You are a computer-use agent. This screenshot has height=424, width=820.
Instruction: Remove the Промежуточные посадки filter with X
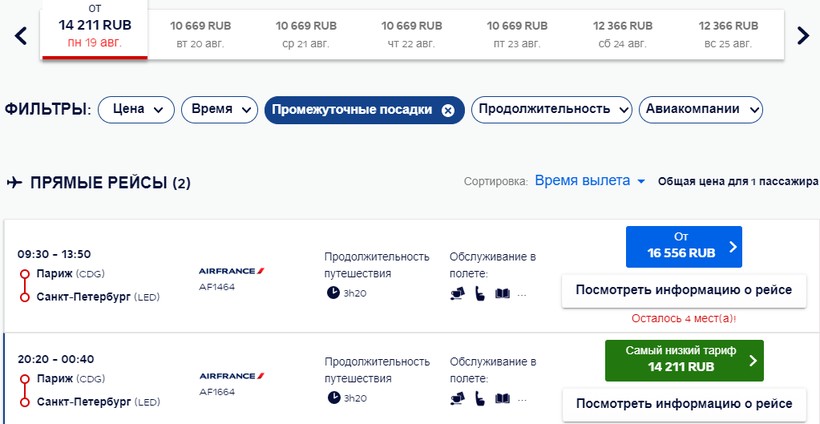tap(448, 110)
